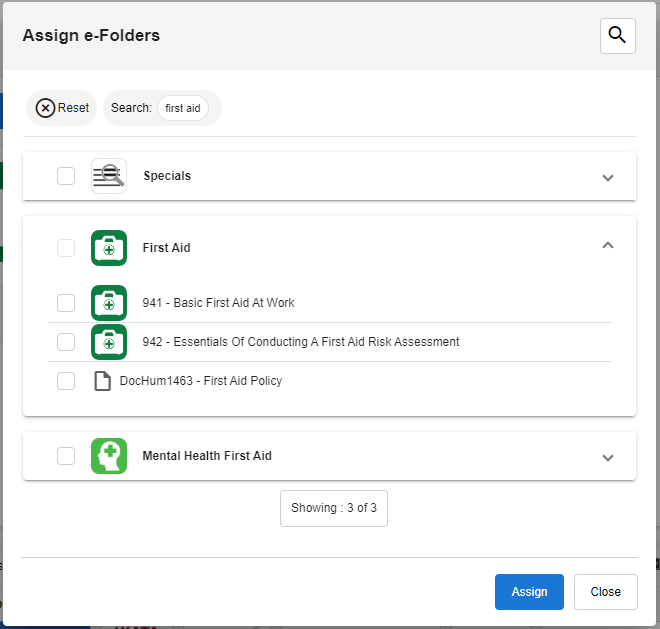Click the 942 Risk Assessment course icon
Image resolution: width=660 pixels, height=629 pixels.
tap(109, 342)
